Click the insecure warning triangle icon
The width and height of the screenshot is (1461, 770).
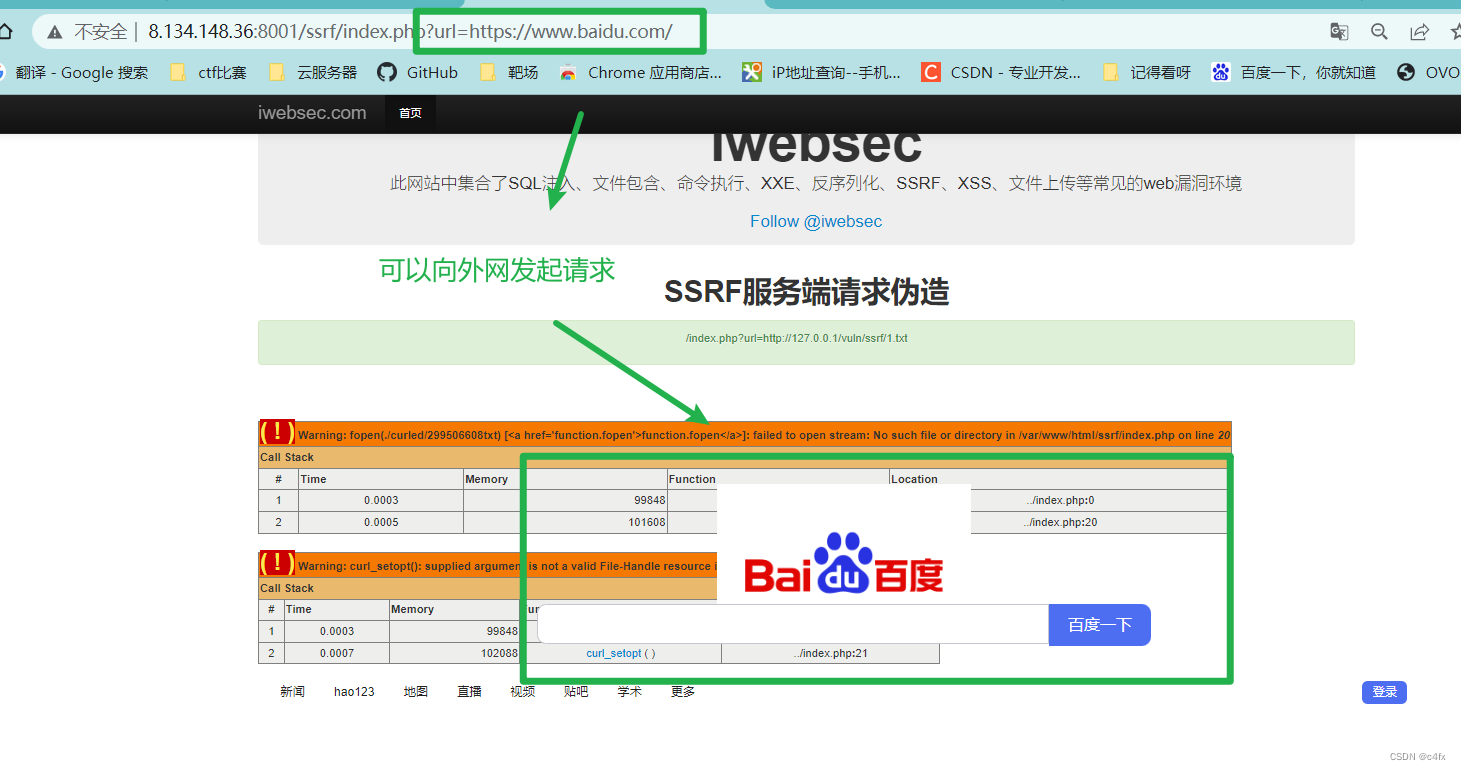[x=54, y=32]
